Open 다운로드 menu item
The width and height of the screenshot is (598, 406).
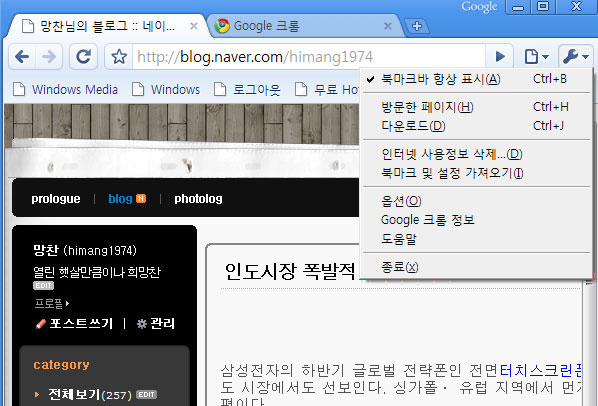(476, 126)
